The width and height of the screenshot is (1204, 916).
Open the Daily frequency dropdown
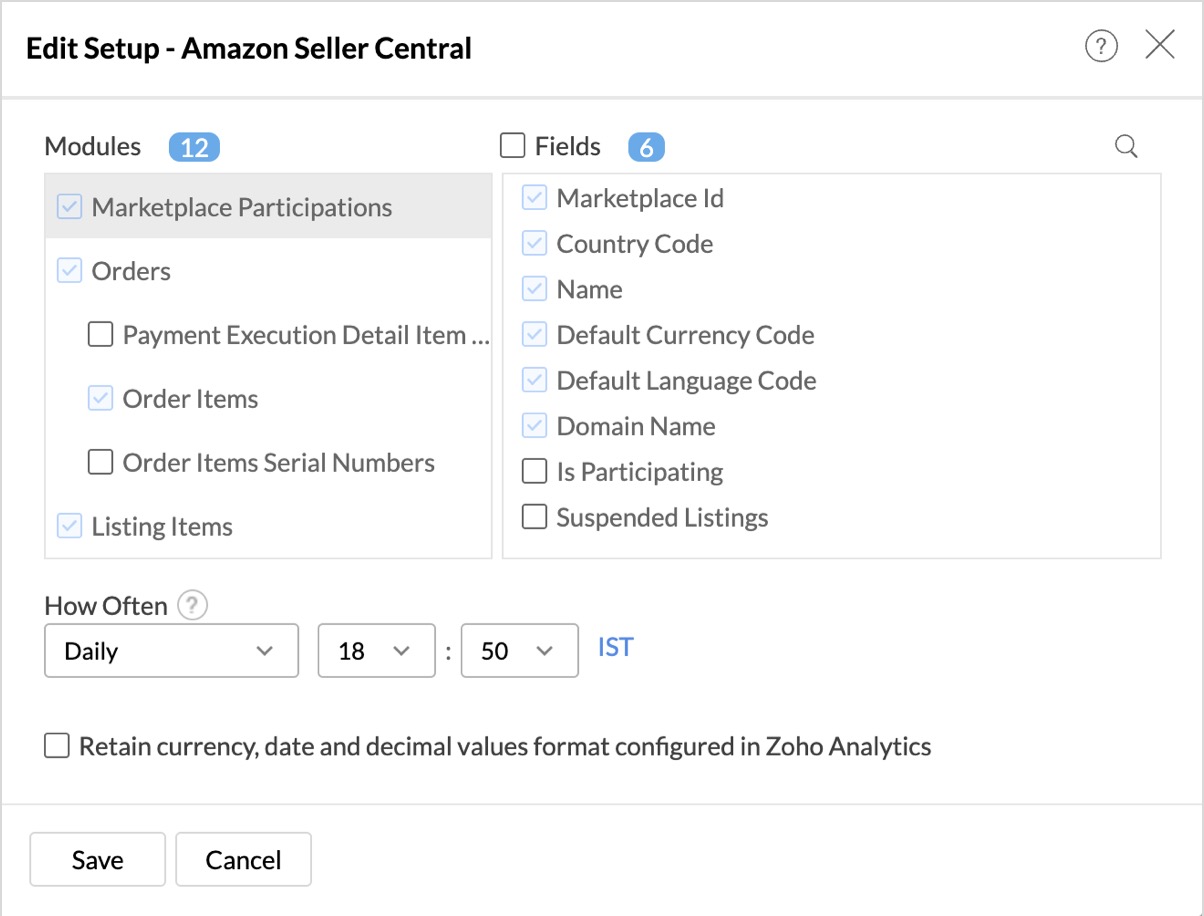point(171,651)
